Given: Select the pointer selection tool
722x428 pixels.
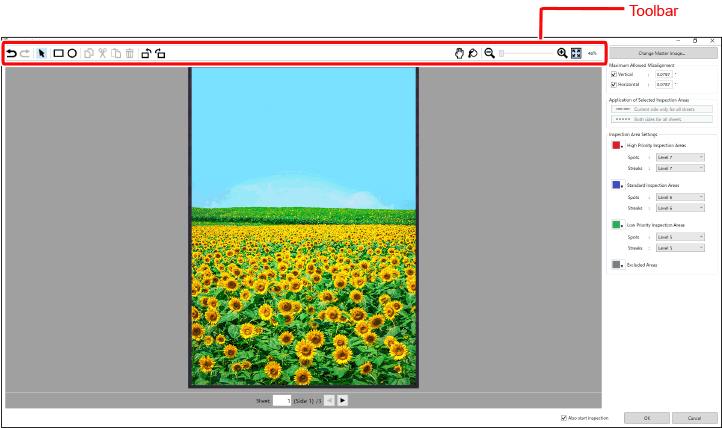Looking at the screenshot, I should [42, 53].
